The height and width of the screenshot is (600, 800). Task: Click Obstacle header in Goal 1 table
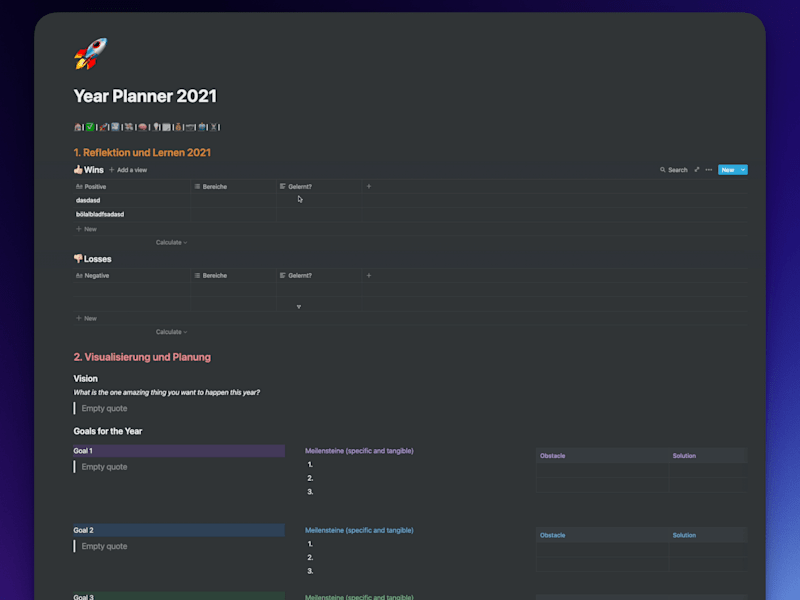tap(553, 456)
